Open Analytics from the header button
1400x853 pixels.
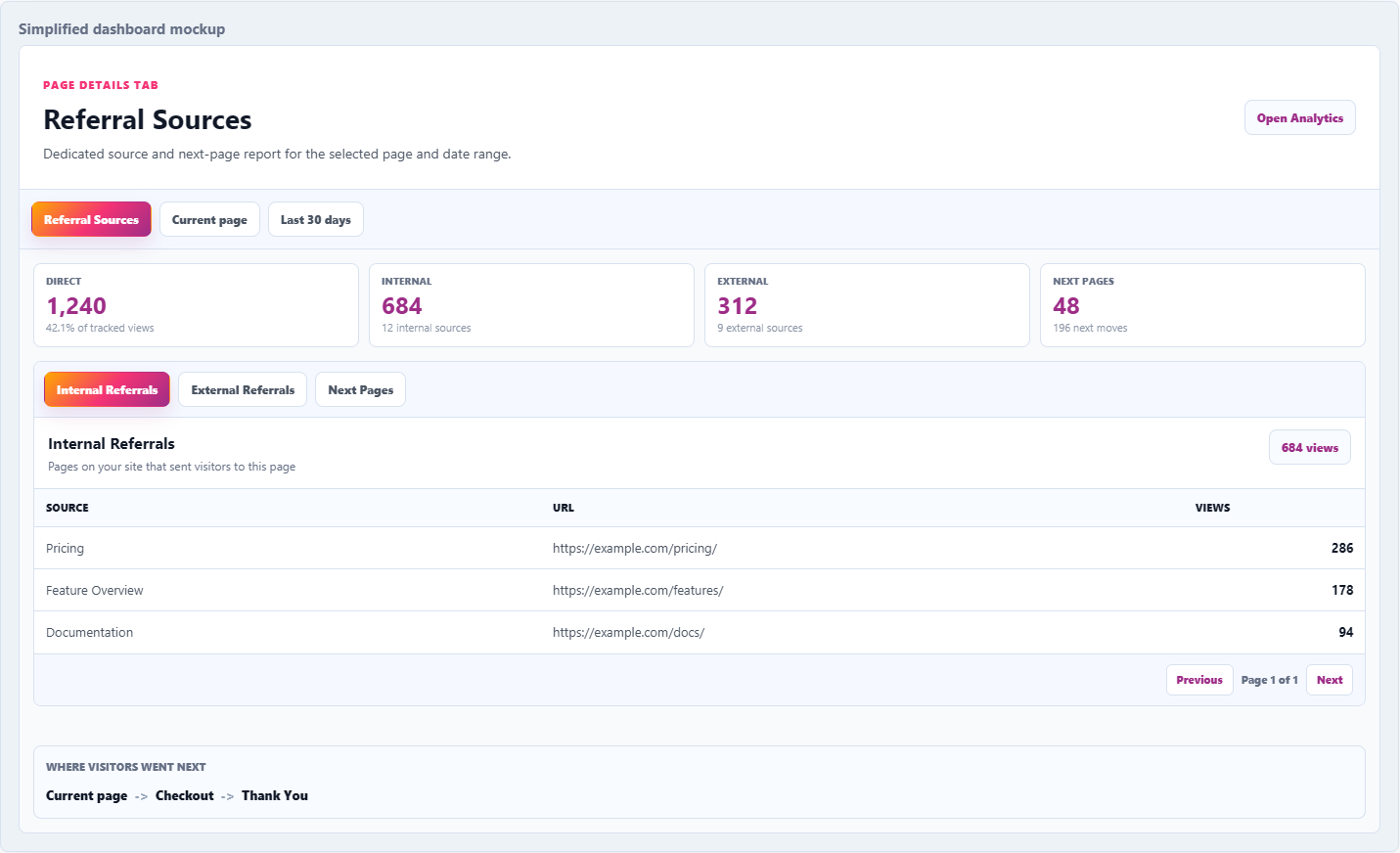tap(1299, 117)
